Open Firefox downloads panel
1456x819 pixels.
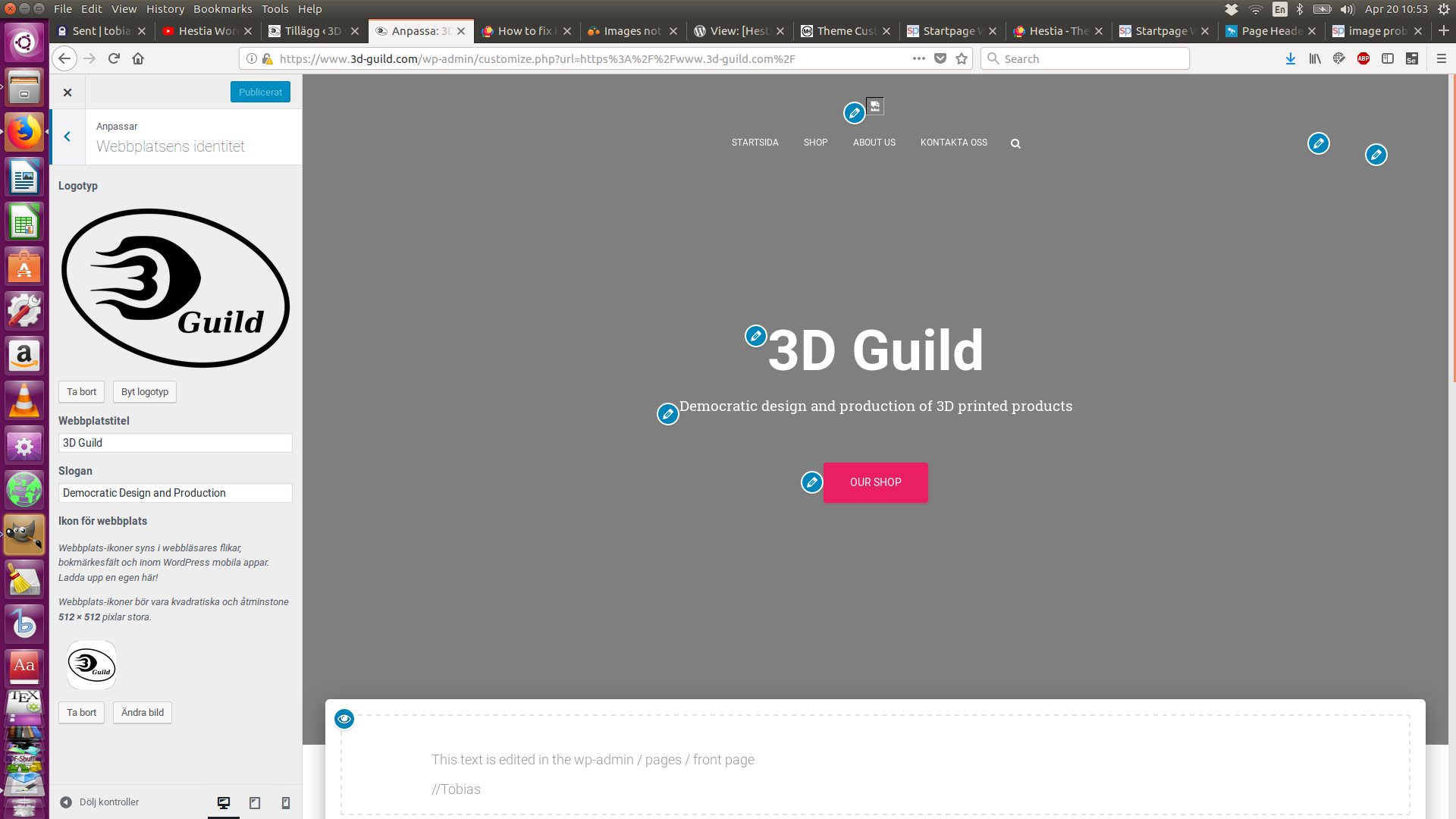(1291, 58)
